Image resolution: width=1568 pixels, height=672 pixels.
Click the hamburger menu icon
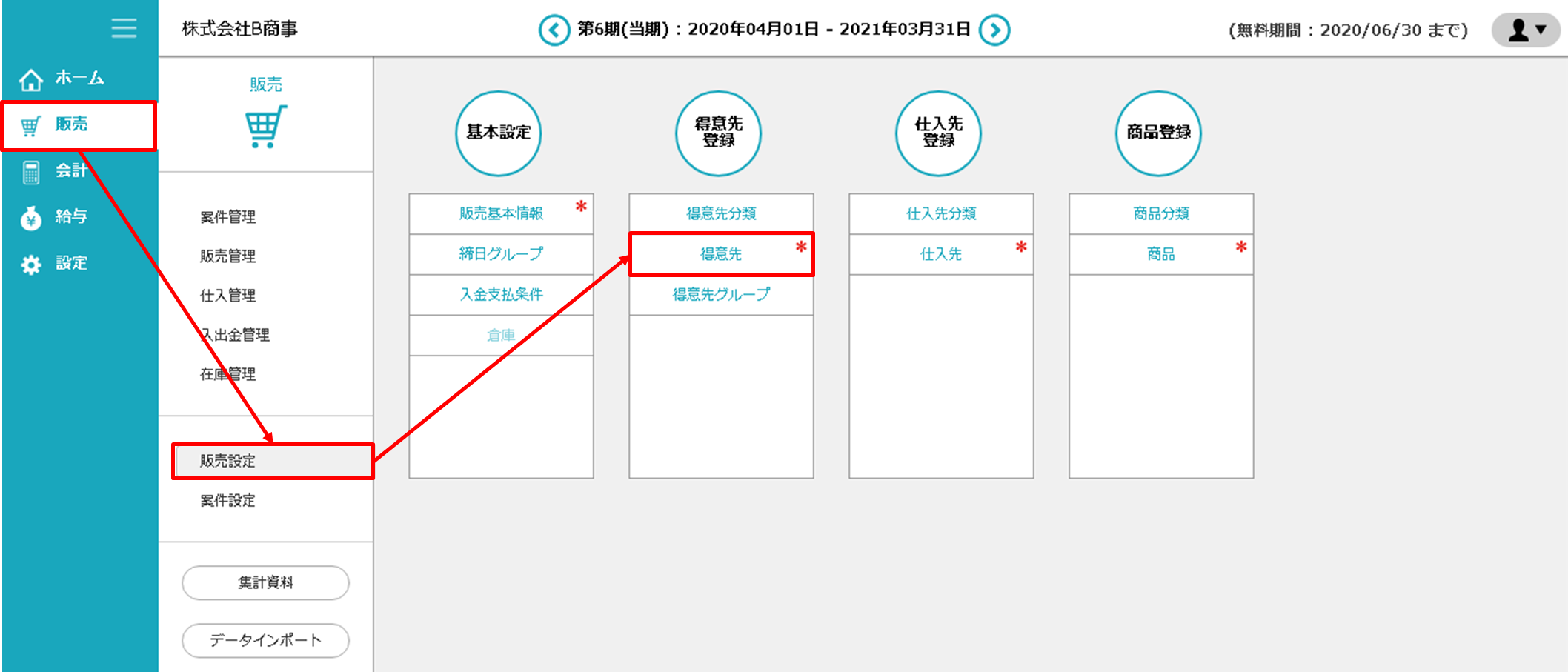(x=124, y=28)
